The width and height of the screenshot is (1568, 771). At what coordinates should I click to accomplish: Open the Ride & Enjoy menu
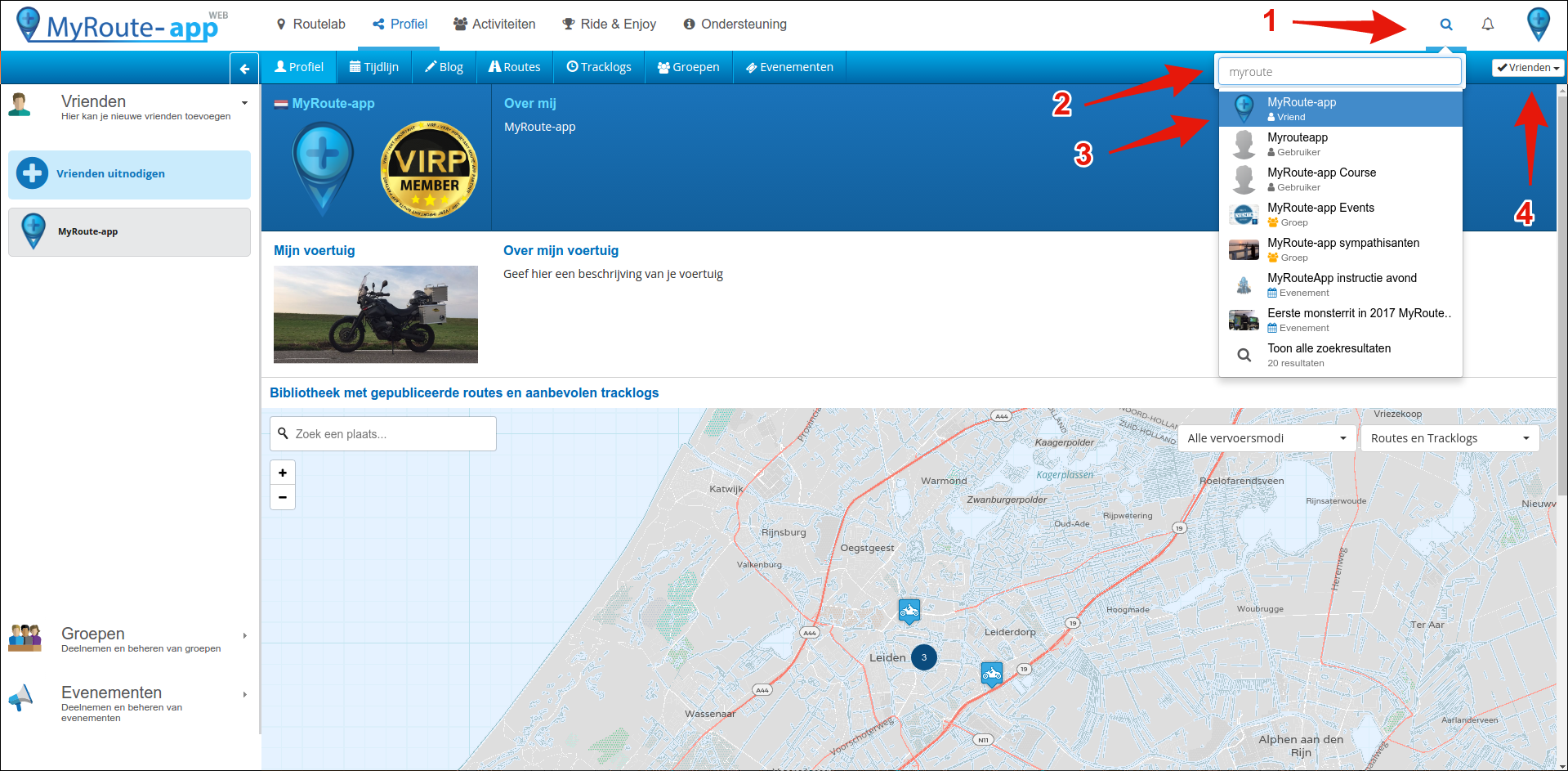tap(609, 25)
